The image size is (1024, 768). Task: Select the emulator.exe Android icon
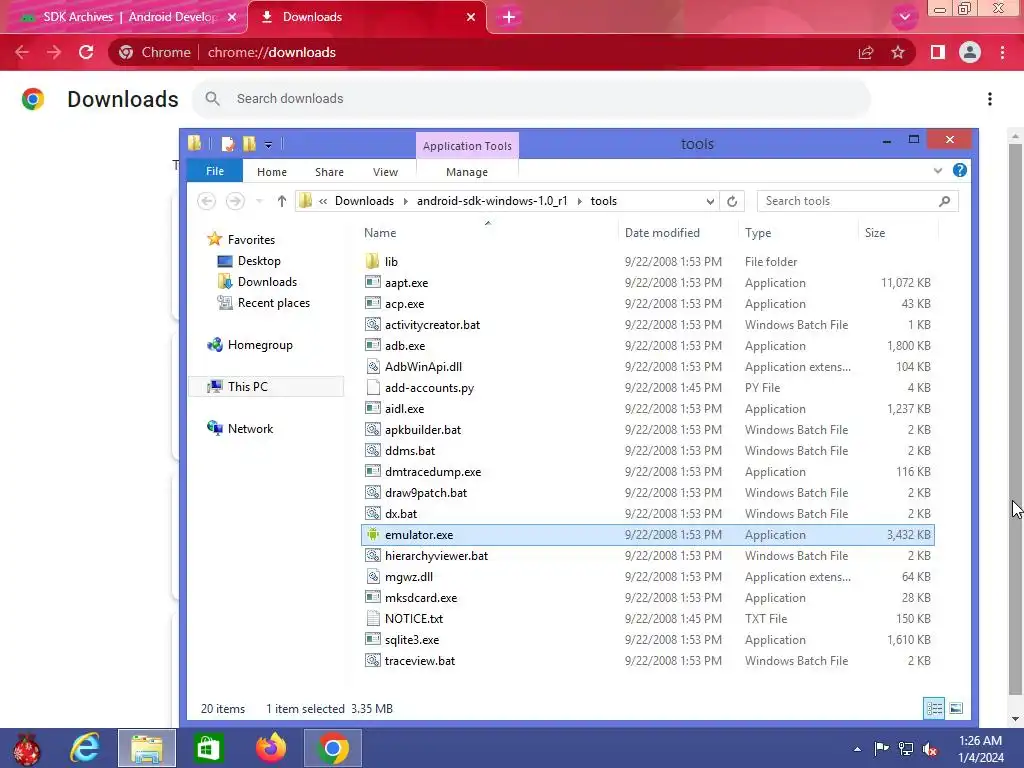click(372, 535)
